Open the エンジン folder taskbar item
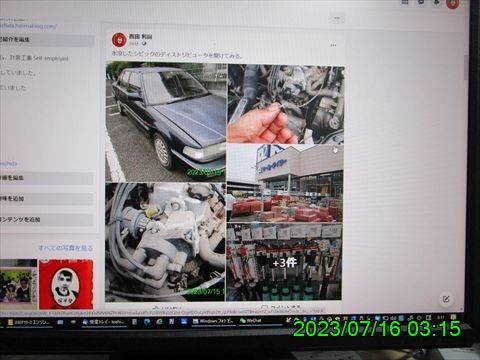This screenshot has width=480, height=360. point(29,323)
